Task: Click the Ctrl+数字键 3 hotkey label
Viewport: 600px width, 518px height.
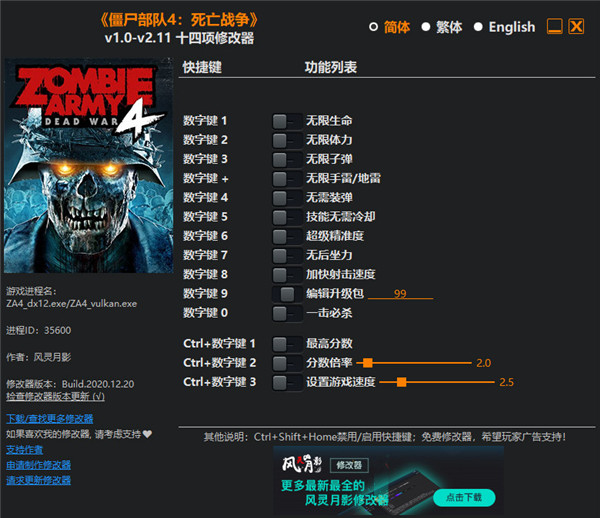Action: click(220, 382)
